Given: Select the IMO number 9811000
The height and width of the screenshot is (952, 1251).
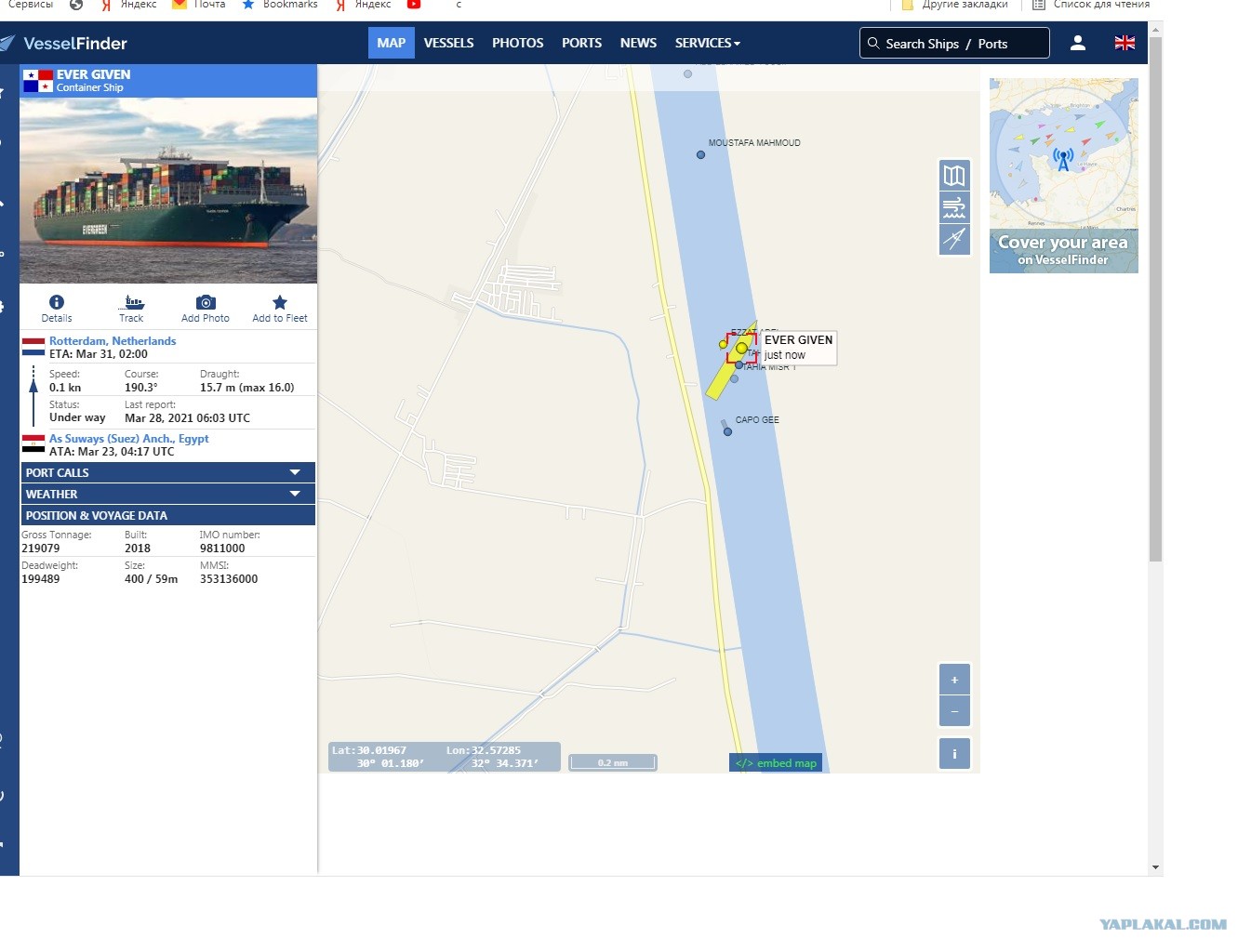Looking at the screenshot, I should click(x=222, y=549).
